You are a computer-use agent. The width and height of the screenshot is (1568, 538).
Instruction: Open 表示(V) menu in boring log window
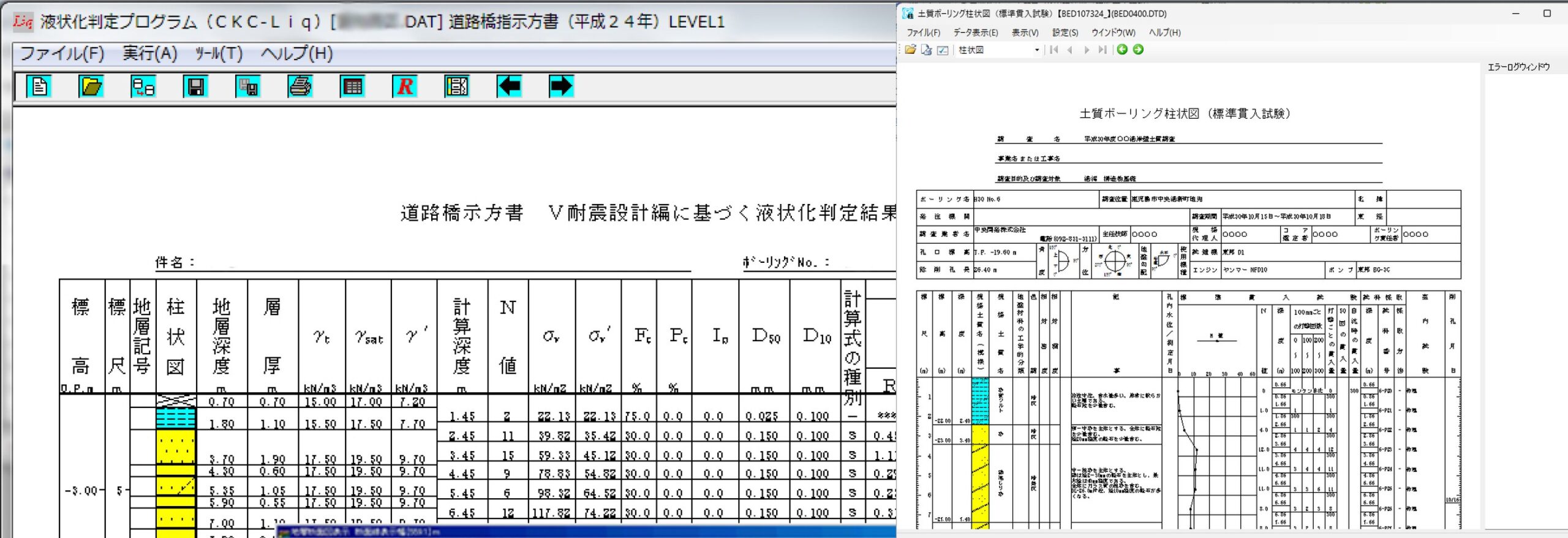click(x=1025, y=32)
